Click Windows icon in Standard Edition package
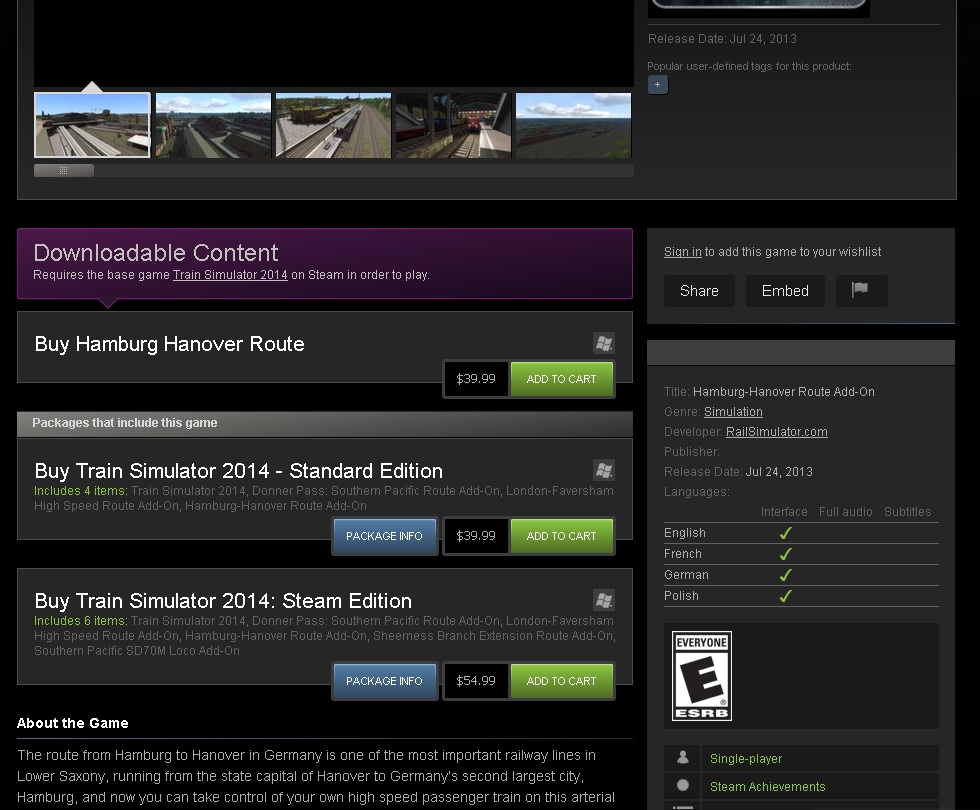 604,470
